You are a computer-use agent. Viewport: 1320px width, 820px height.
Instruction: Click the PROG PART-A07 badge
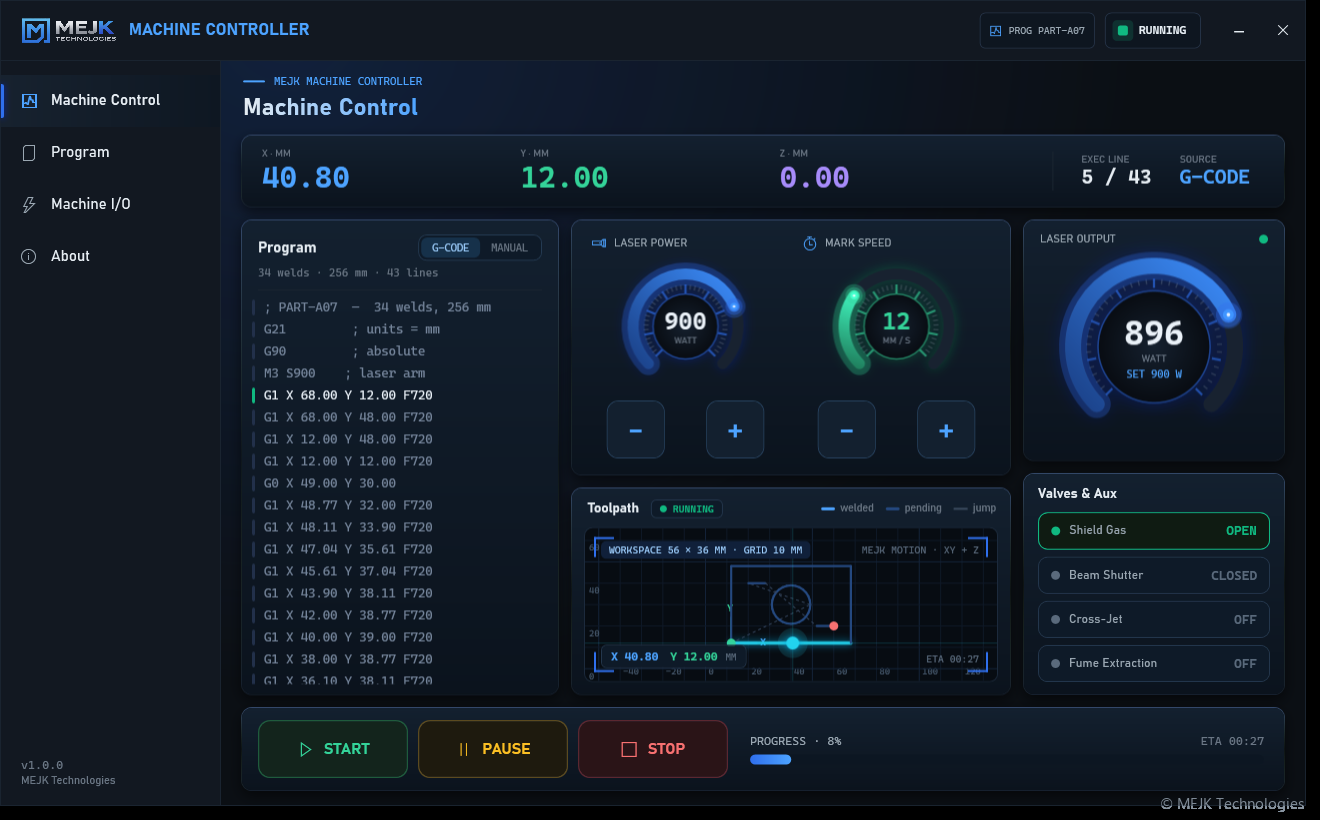(x=1037, y=31)
